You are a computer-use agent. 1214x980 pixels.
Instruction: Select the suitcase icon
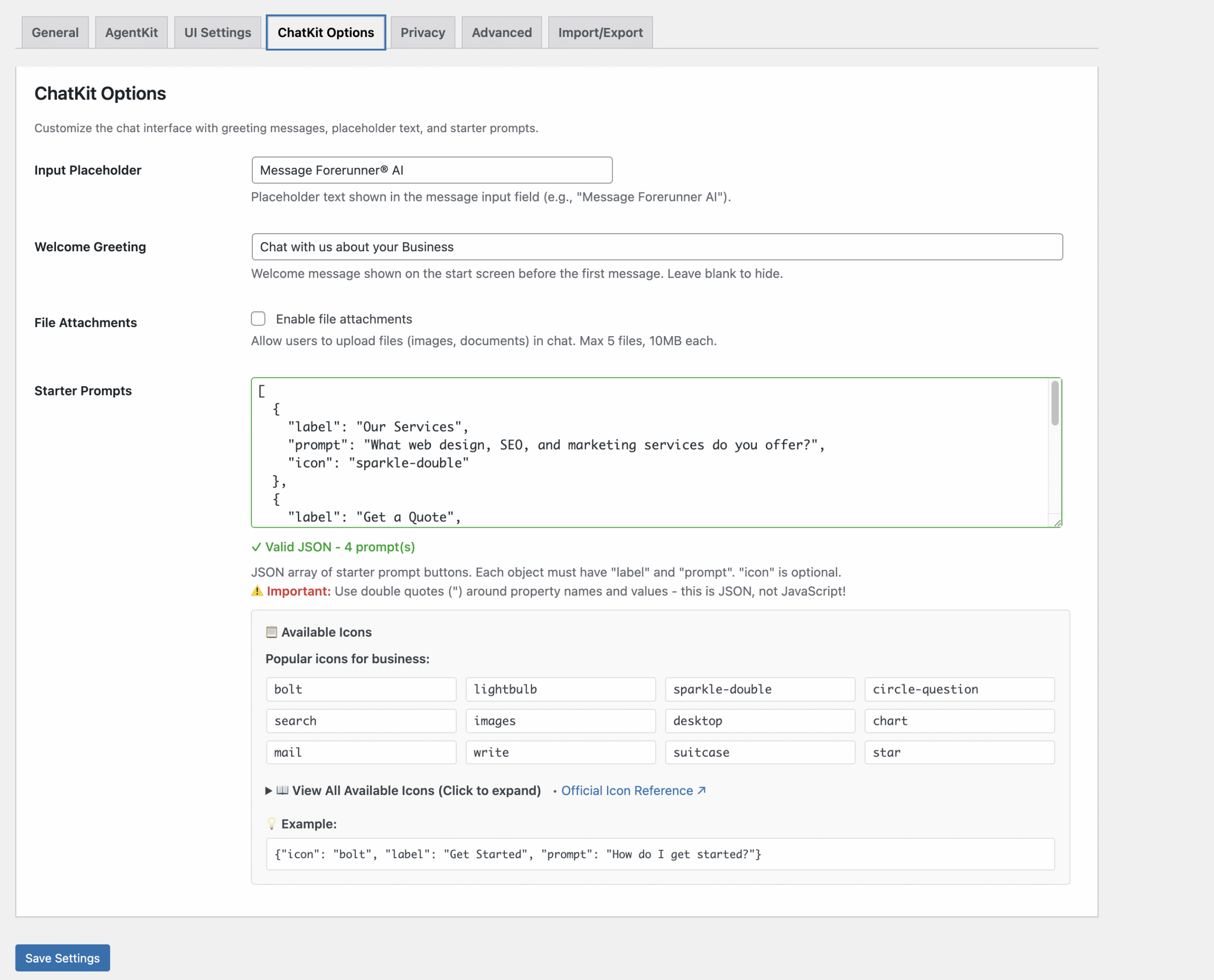click(759, 752)
